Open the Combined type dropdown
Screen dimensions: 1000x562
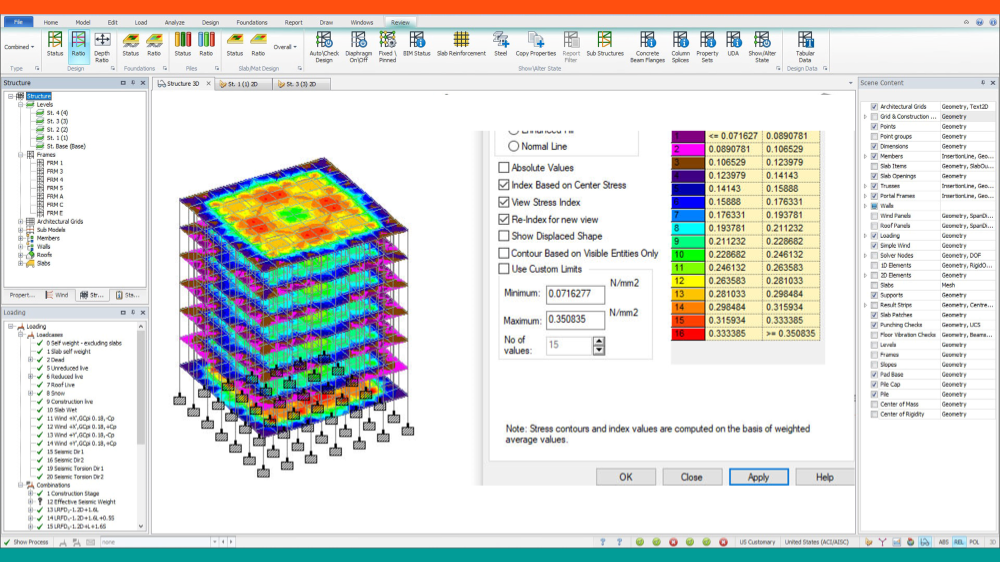click(x=19, y=47)
